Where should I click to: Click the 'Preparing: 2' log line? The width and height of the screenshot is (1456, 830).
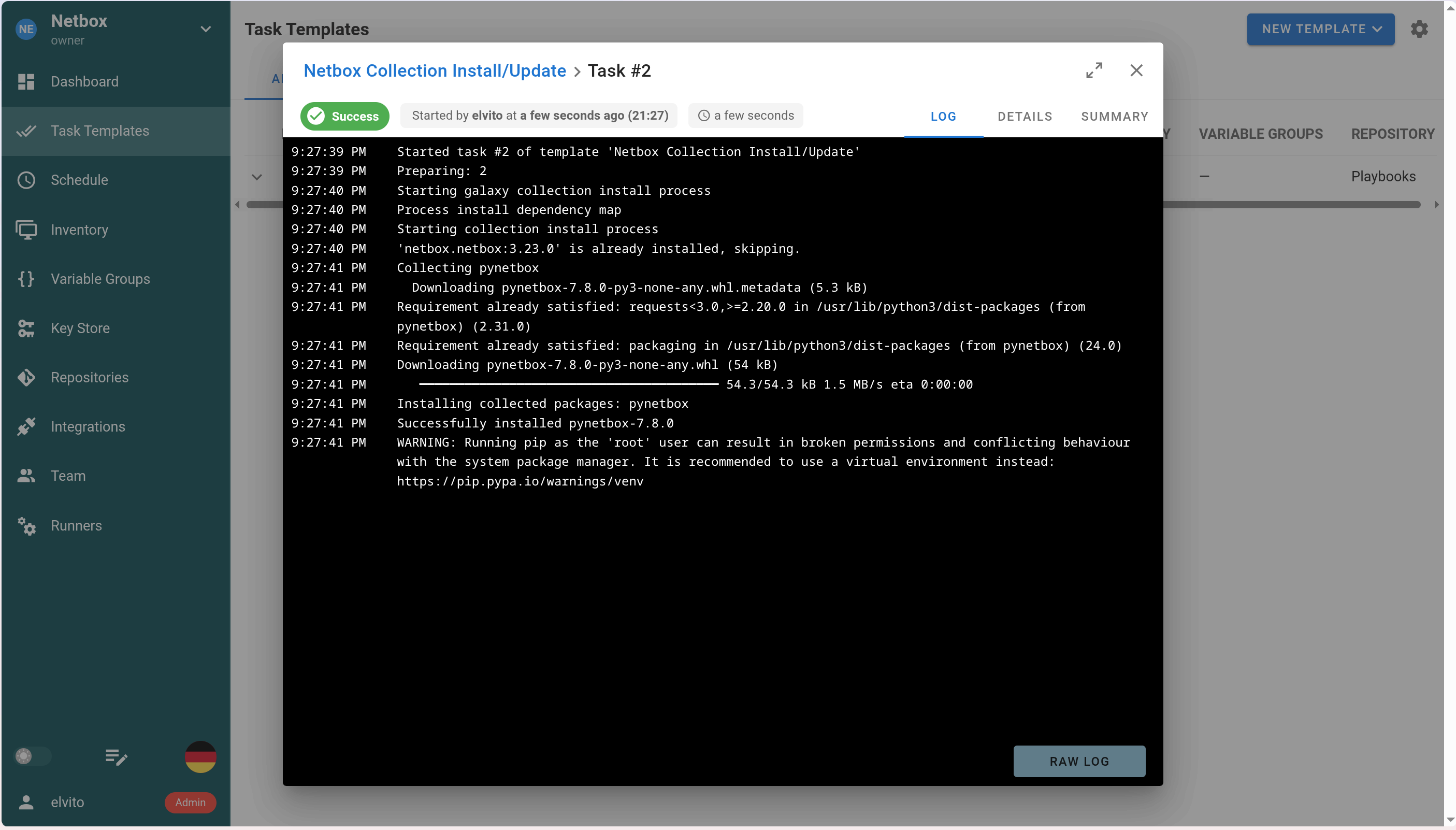click(442, 171)
